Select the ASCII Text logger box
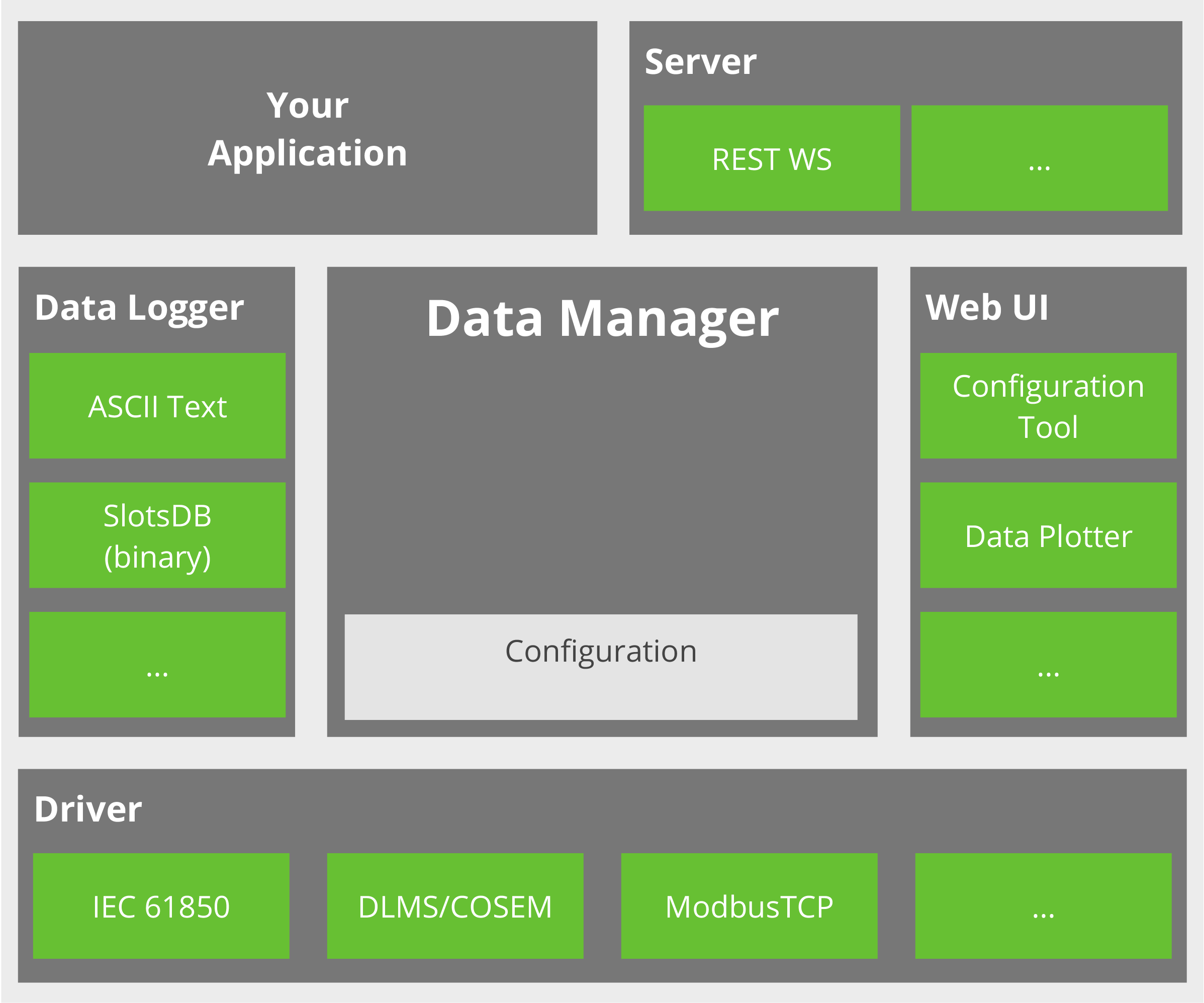Image resolution: width=1204 pixels, height=1003 pixels. click(157, 406)
